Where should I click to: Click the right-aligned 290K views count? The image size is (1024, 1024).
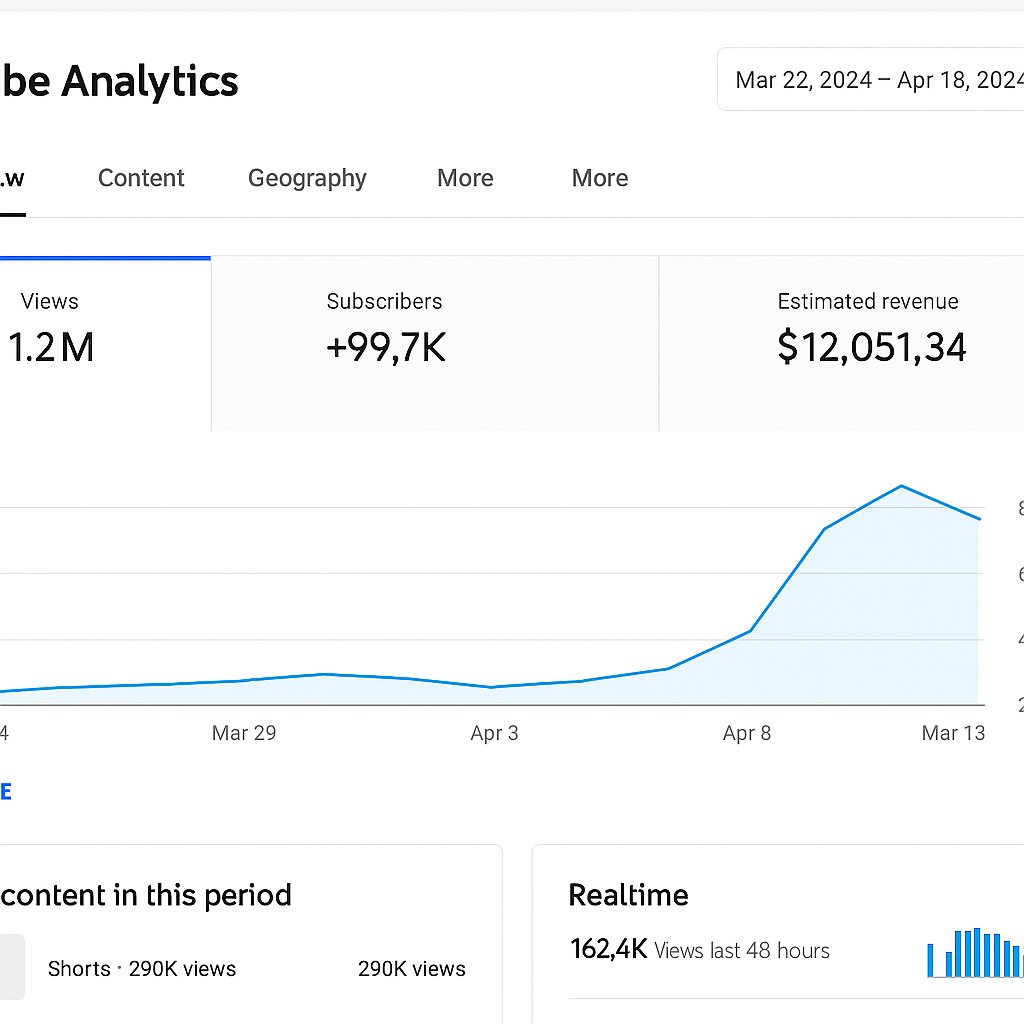(x=412, y=968)
